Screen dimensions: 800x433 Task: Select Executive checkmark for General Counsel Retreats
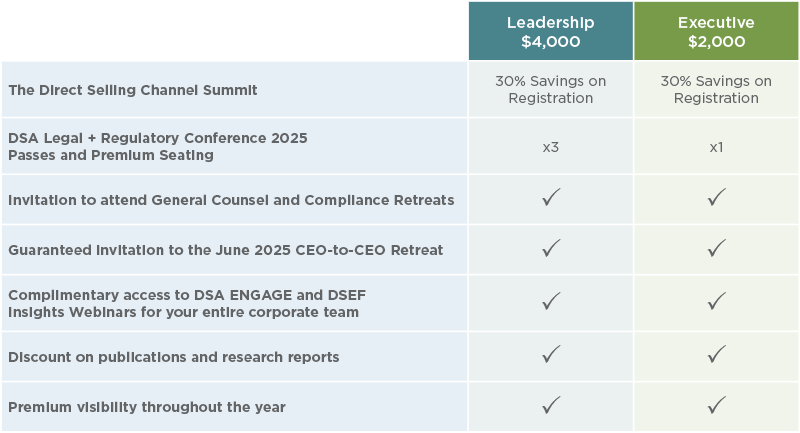tap(716, 197)
